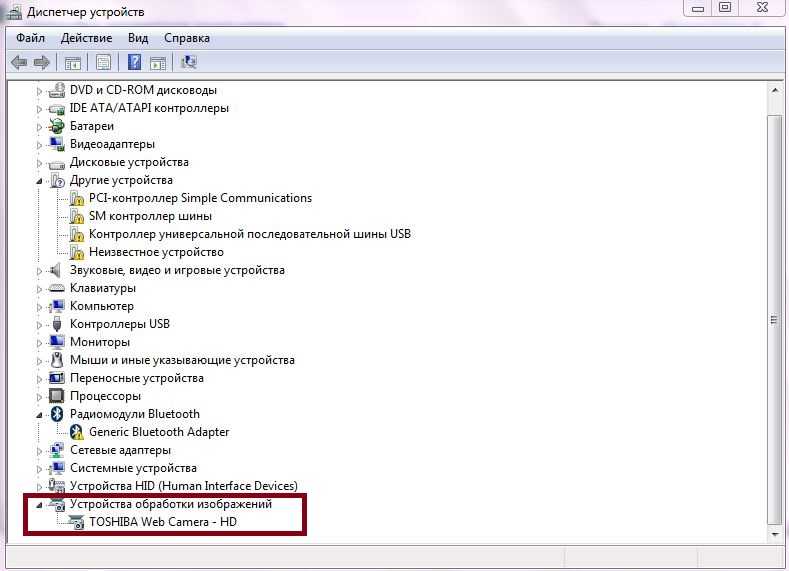Click the mouse icon for Мыши
The height and width of the screenshot is (571, 789).
tap(57, 360)
